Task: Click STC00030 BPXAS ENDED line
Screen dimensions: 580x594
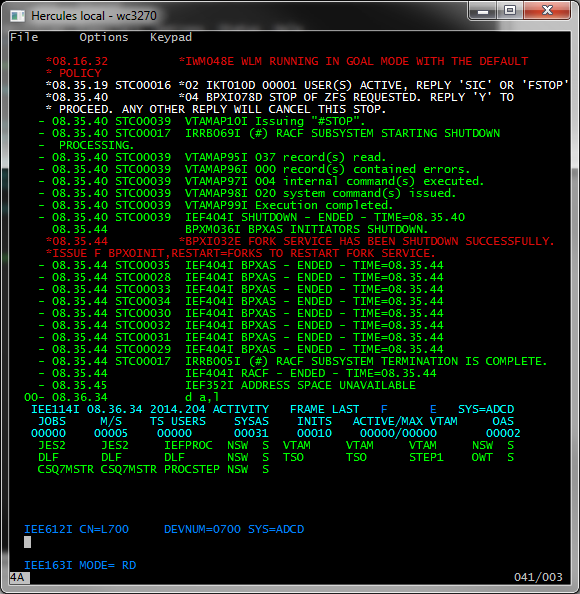Action: point(241,313)
